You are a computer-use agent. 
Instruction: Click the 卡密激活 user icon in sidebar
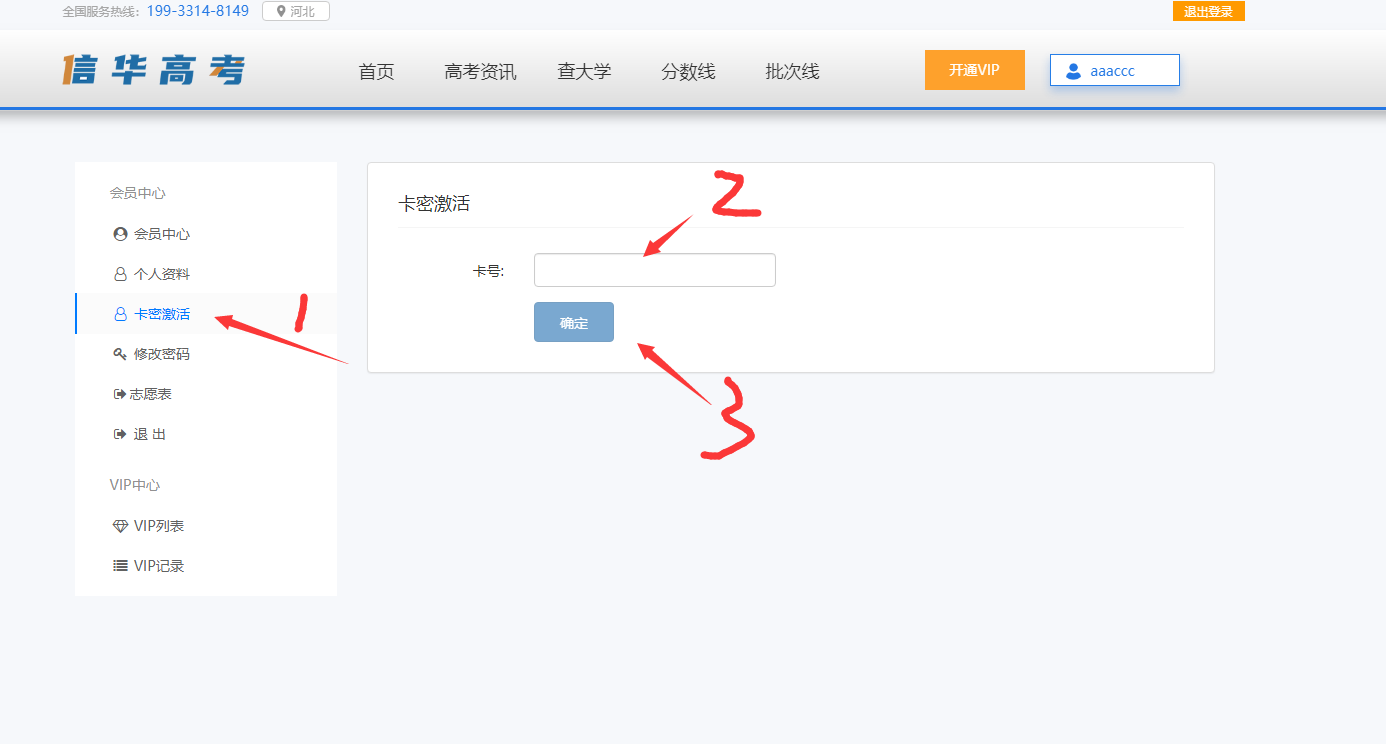coord(121,314)
